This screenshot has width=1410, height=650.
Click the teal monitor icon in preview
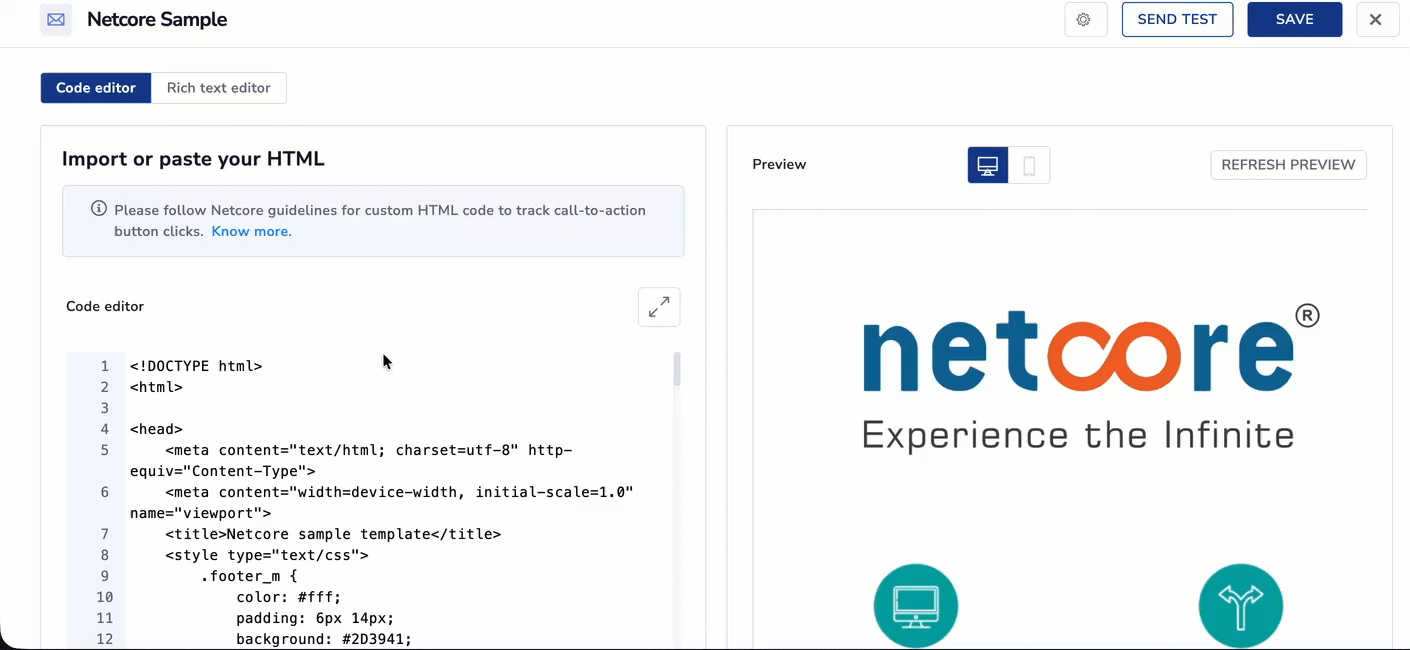click(916, 606)
